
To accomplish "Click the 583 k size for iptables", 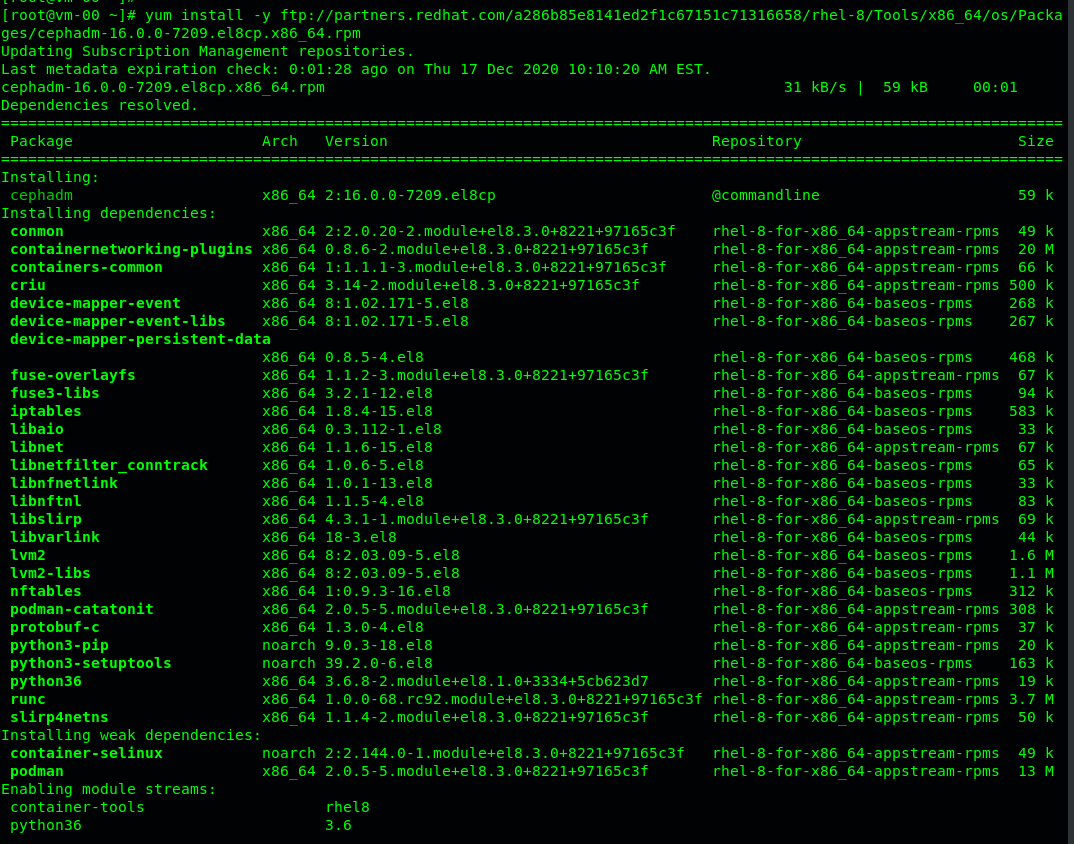I will coord(1031,411).
